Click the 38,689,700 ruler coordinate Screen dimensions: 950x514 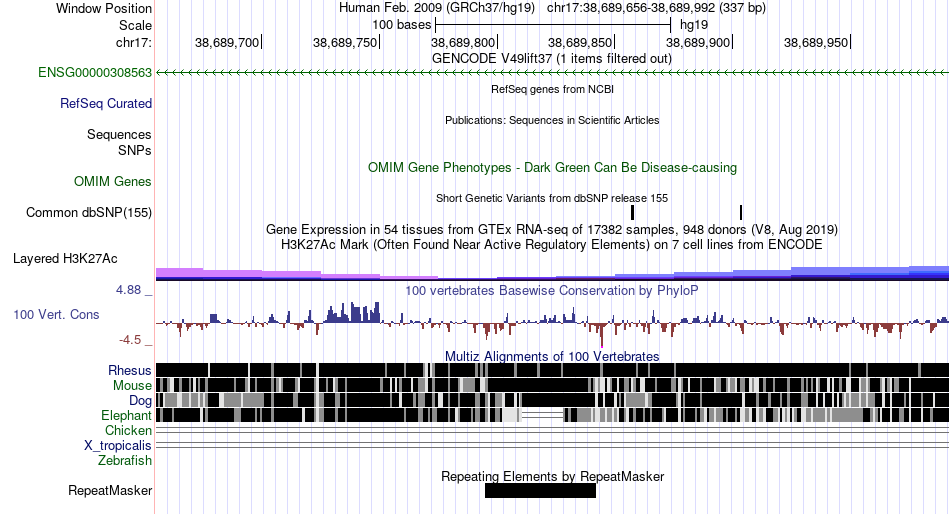point(227,42)
